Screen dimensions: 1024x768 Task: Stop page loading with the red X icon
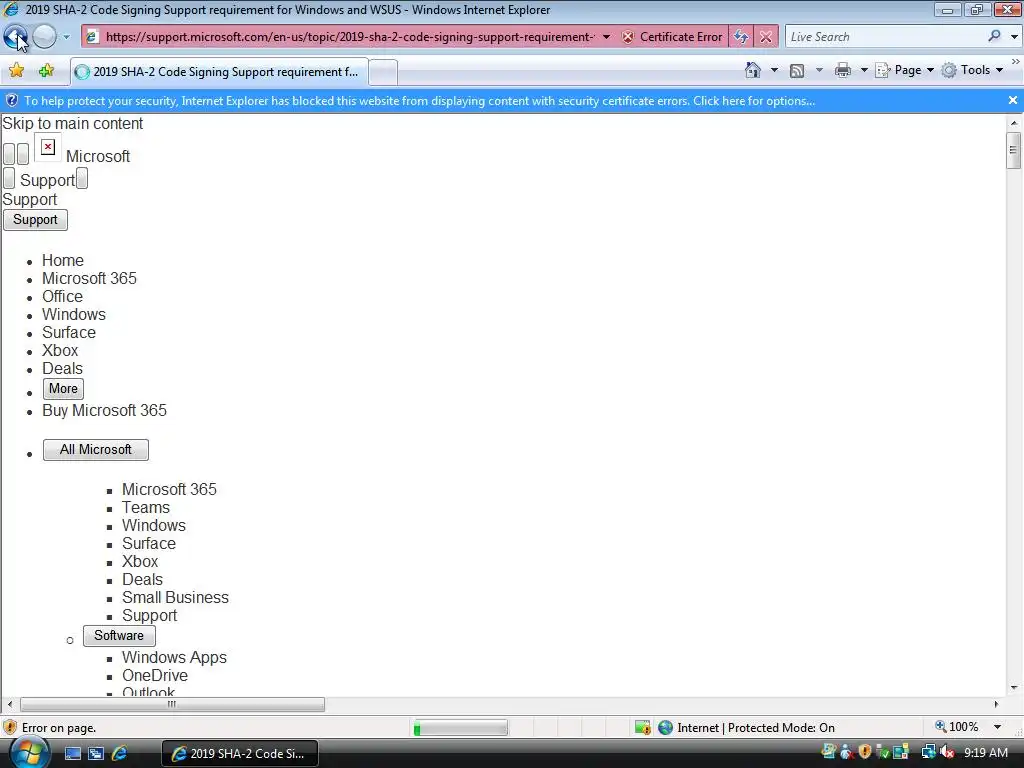click(x=766, y=37)
